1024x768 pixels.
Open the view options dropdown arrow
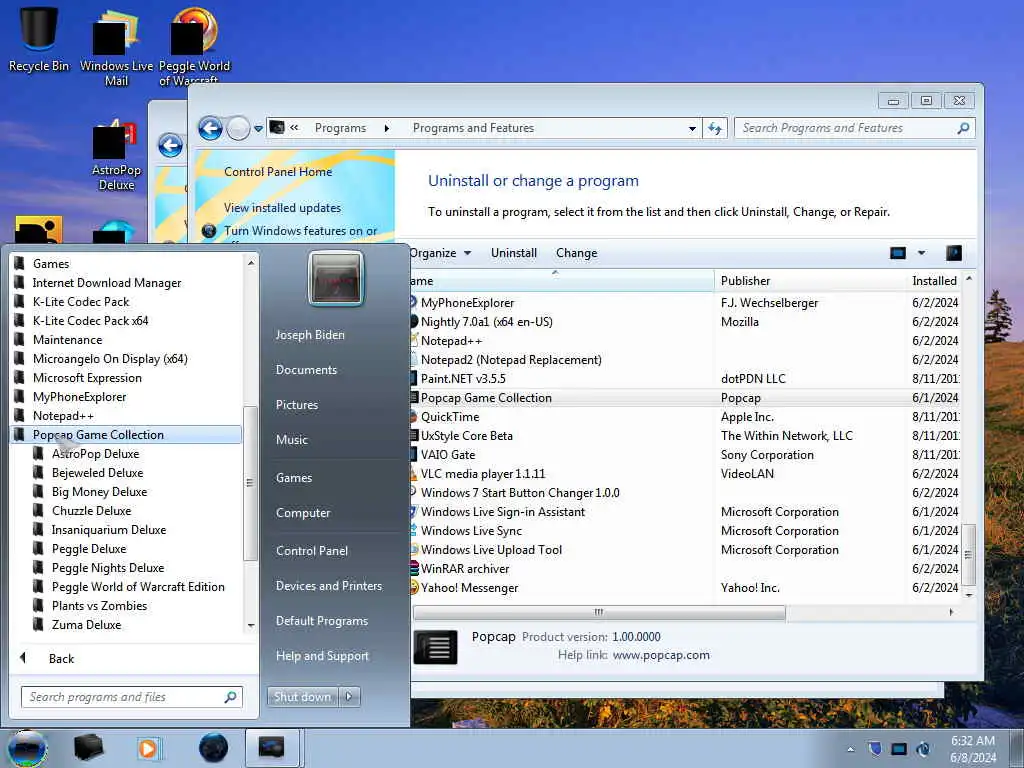pyautogui.click(x=921, y=253)
